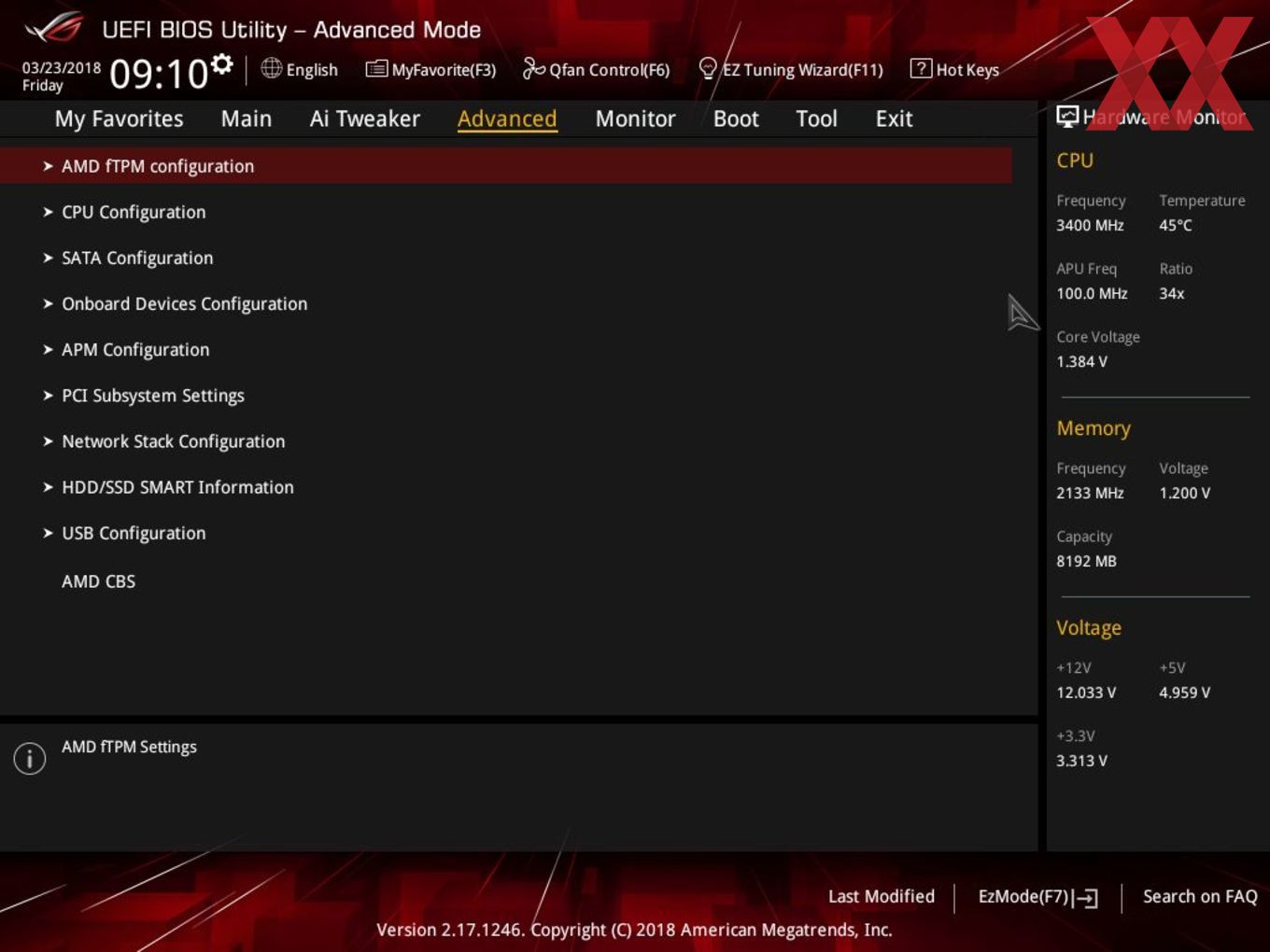The height and width of the screenshot is (952, 1270).
Task: Expand arrow beside SATA Configuration
Action: click(48, 258)
